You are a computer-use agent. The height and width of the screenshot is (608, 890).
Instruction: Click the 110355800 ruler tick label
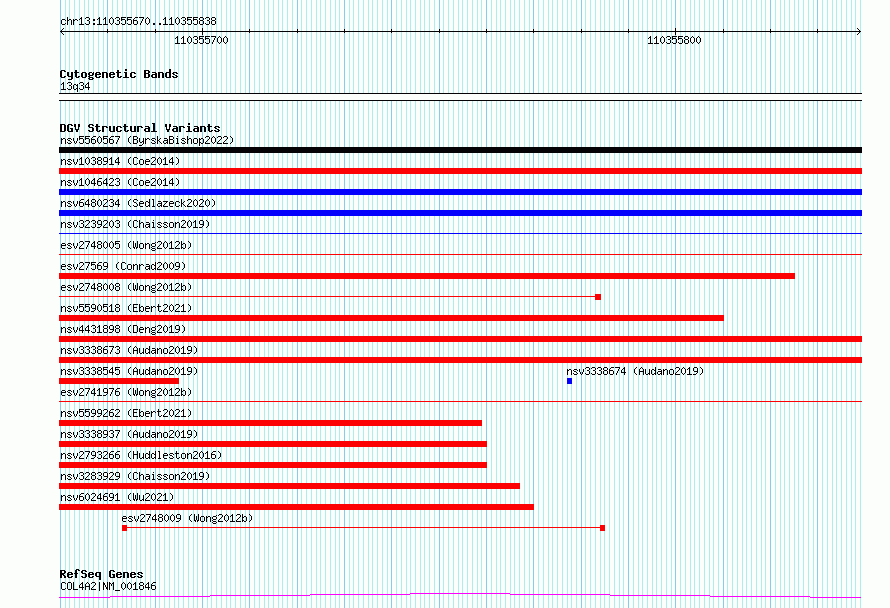674,40
